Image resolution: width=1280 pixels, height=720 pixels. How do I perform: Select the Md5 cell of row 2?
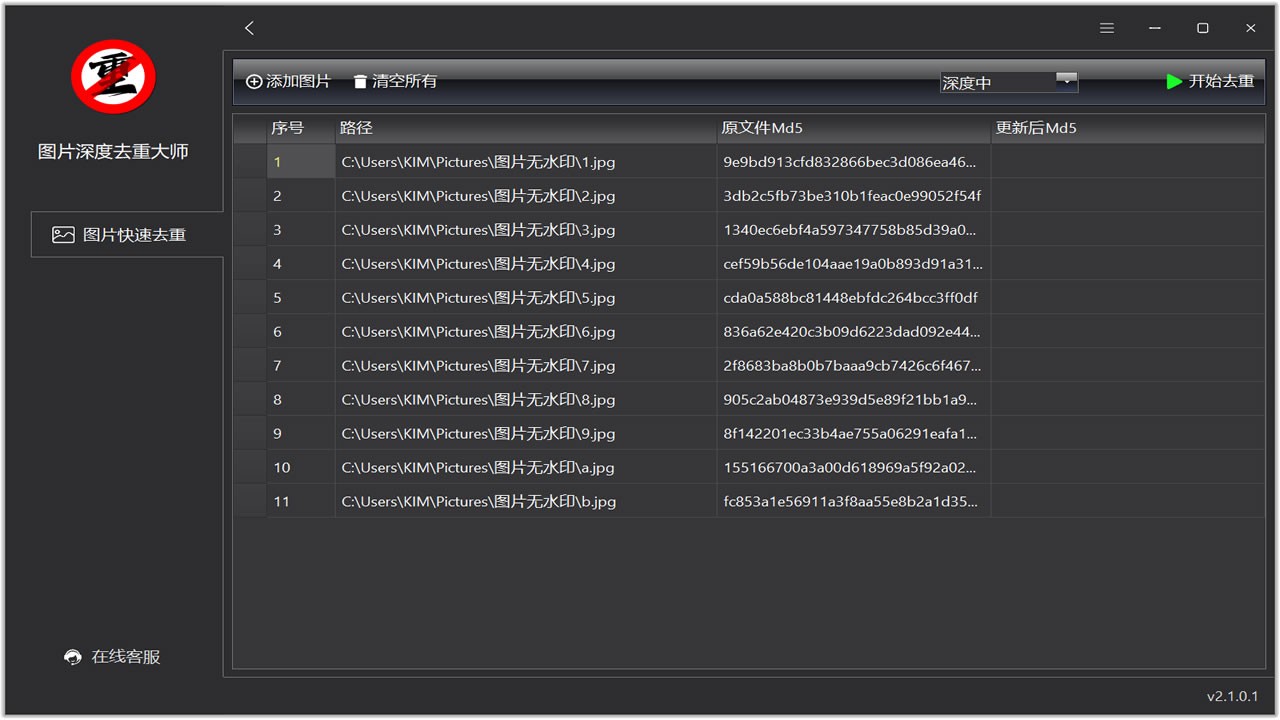pyautogui.click(x=852, y=196)
